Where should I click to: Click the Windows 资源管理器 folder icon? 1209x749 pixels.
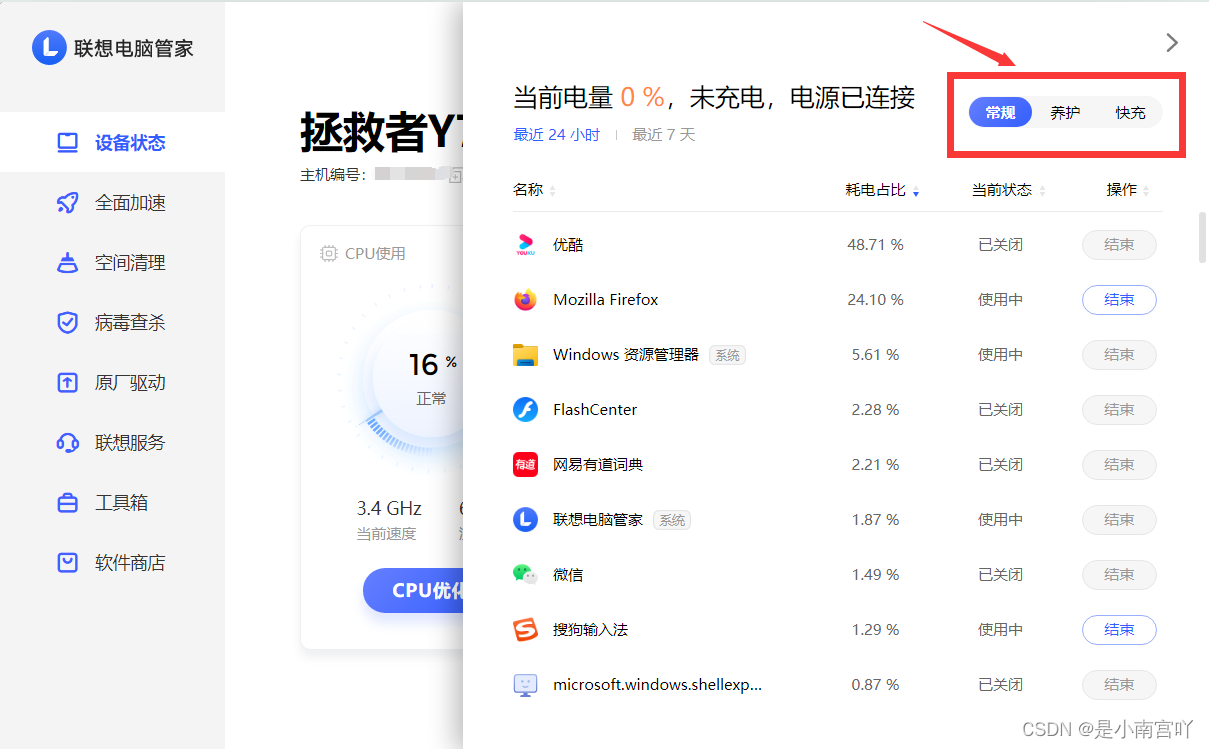coord(525,355)
